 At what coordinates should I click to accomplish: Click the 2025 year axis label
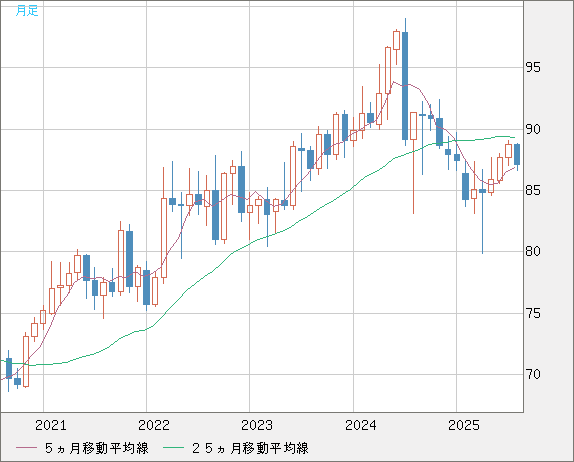[464, 425]
